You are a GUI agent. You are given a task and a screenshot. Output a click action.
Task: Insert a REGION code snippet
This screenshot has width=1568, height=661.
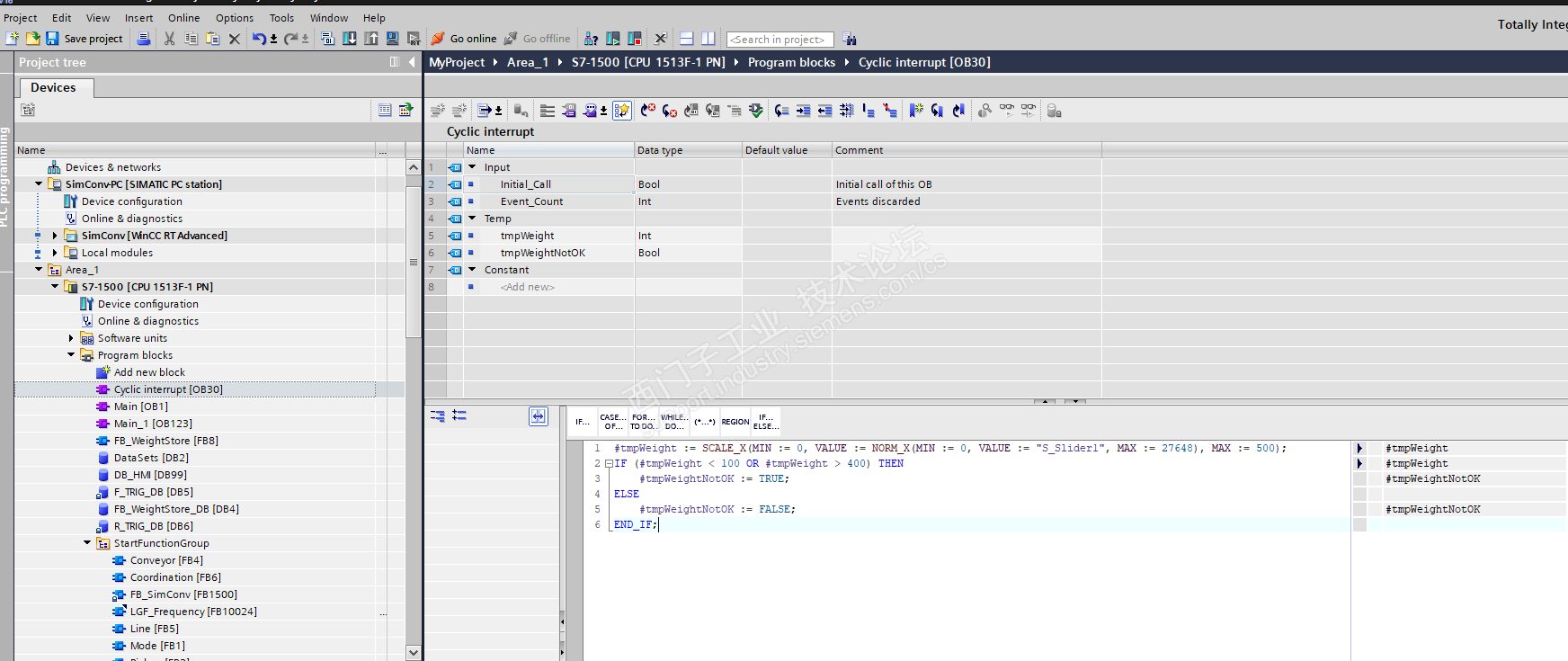735,422
